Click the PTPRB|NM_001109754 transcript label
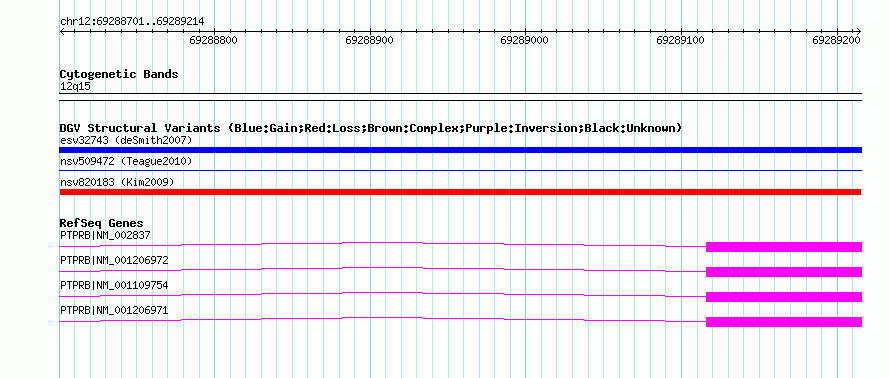 114,285
